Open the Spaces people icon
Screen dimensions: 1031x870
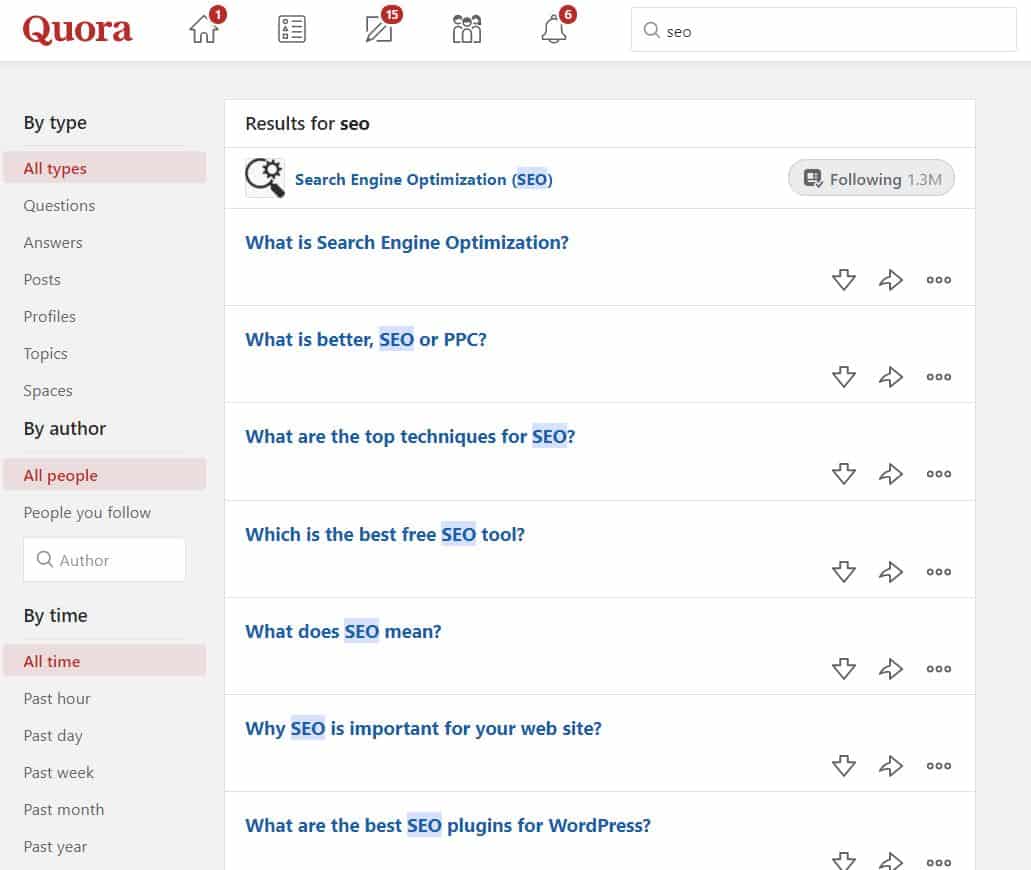pos(467,29)
